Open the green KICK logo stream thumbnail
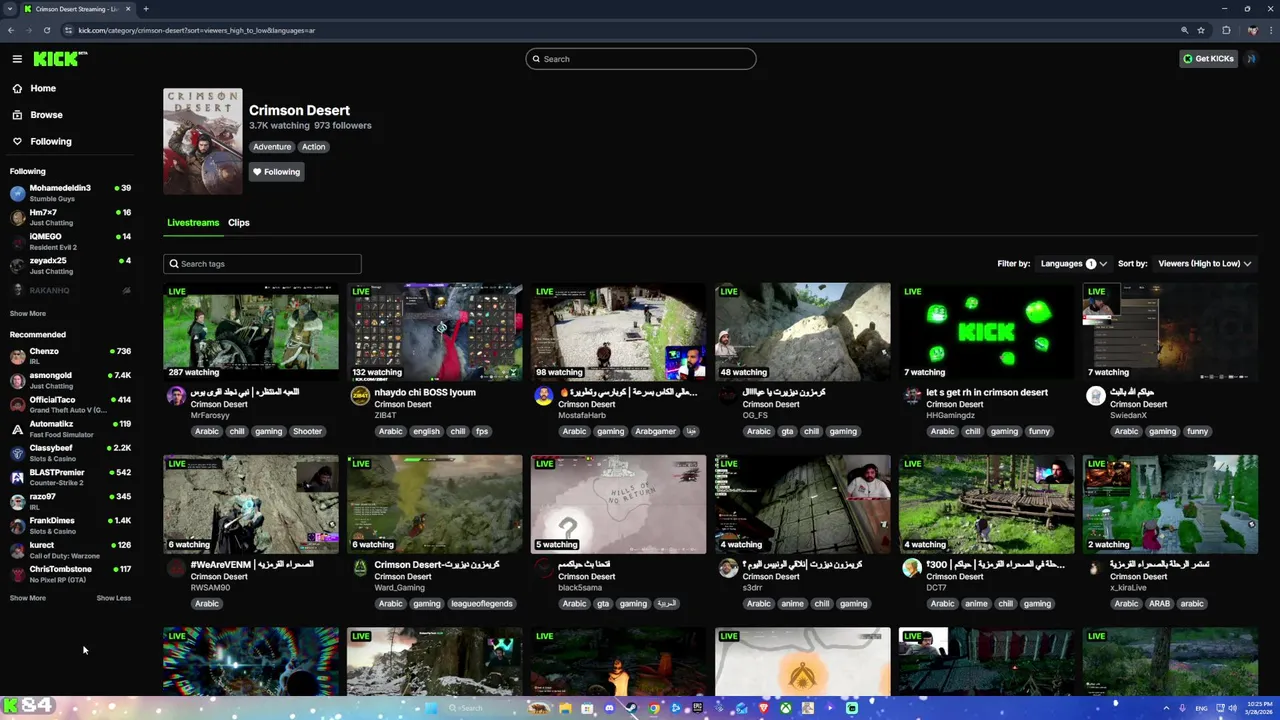Viewport: 1280px width, 720px height. pos(986,332)
